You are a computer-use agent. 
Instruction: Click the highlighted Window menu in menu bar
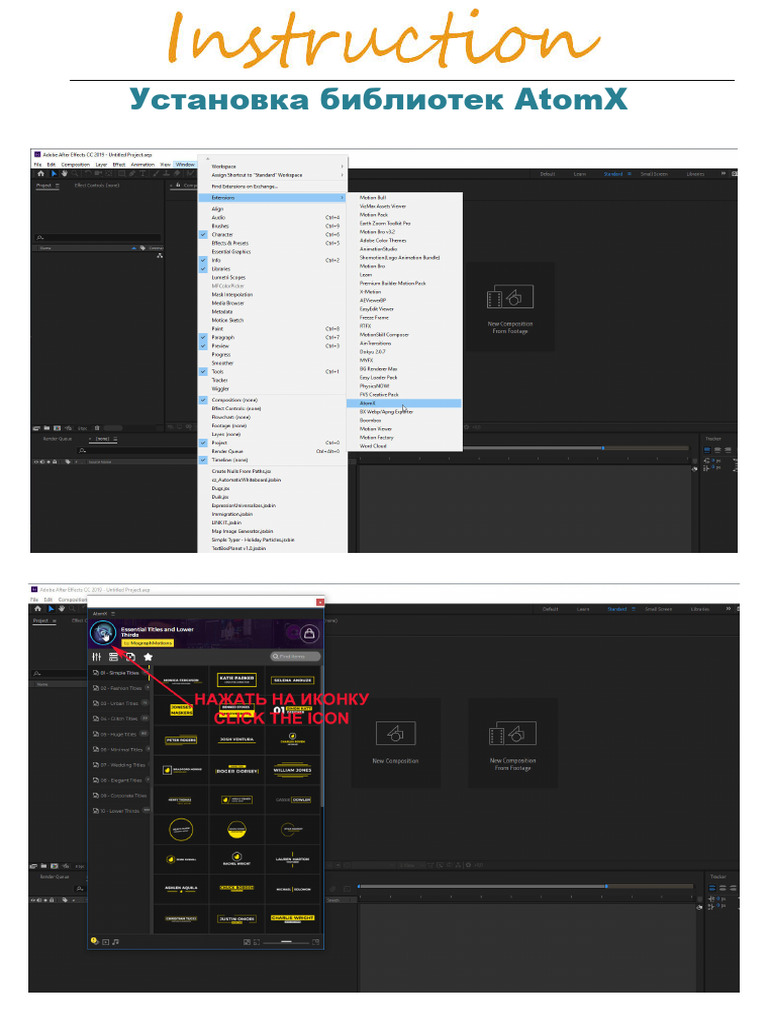[x=185, y=165]
